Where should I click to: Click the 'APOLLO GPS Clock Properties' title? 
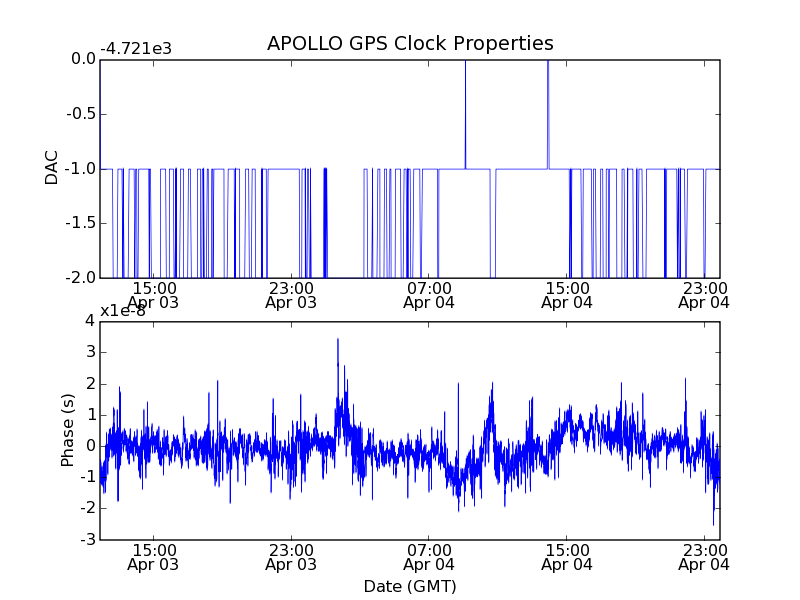(410, 43)
